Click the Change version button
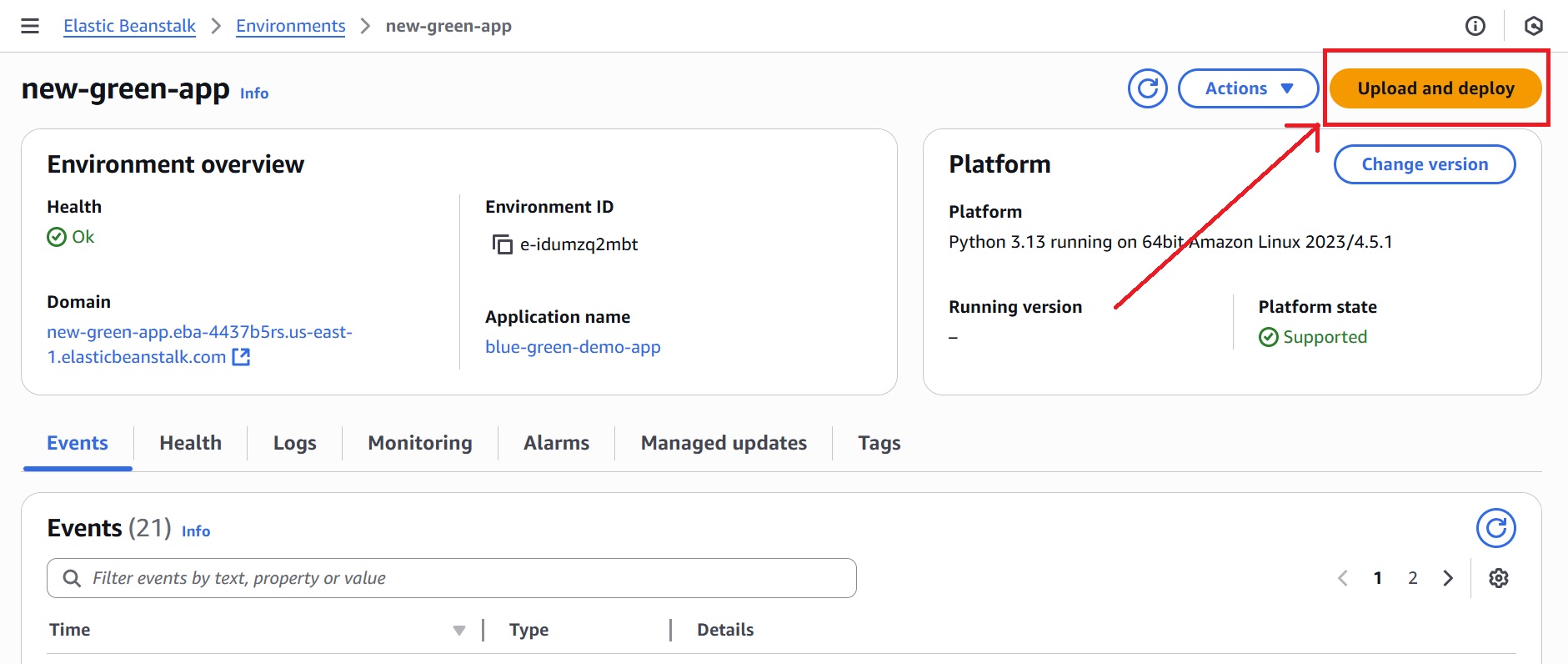The image size is (1568, 664). tap(1424, 164)
